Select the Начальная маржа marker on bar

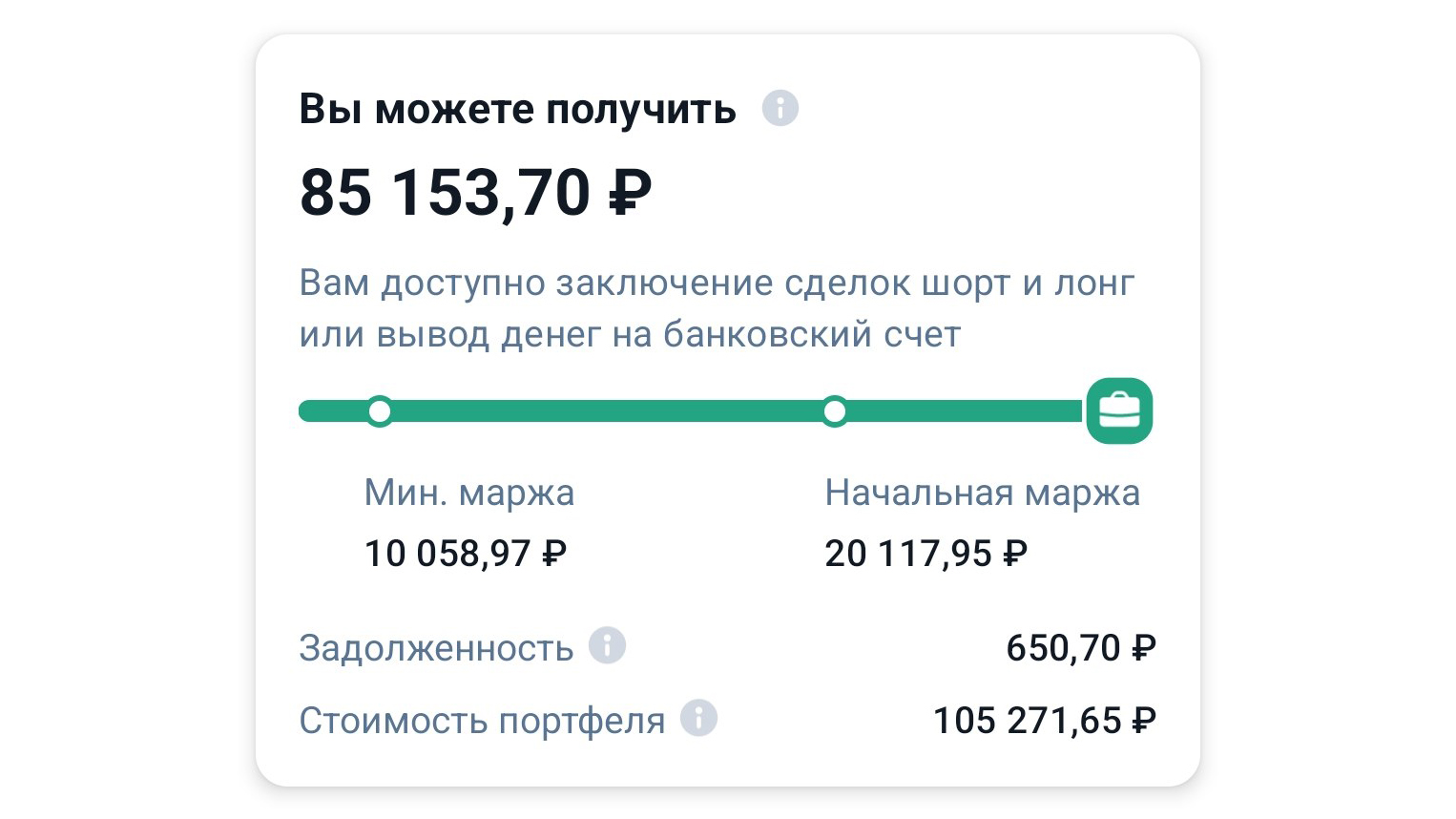835,411
